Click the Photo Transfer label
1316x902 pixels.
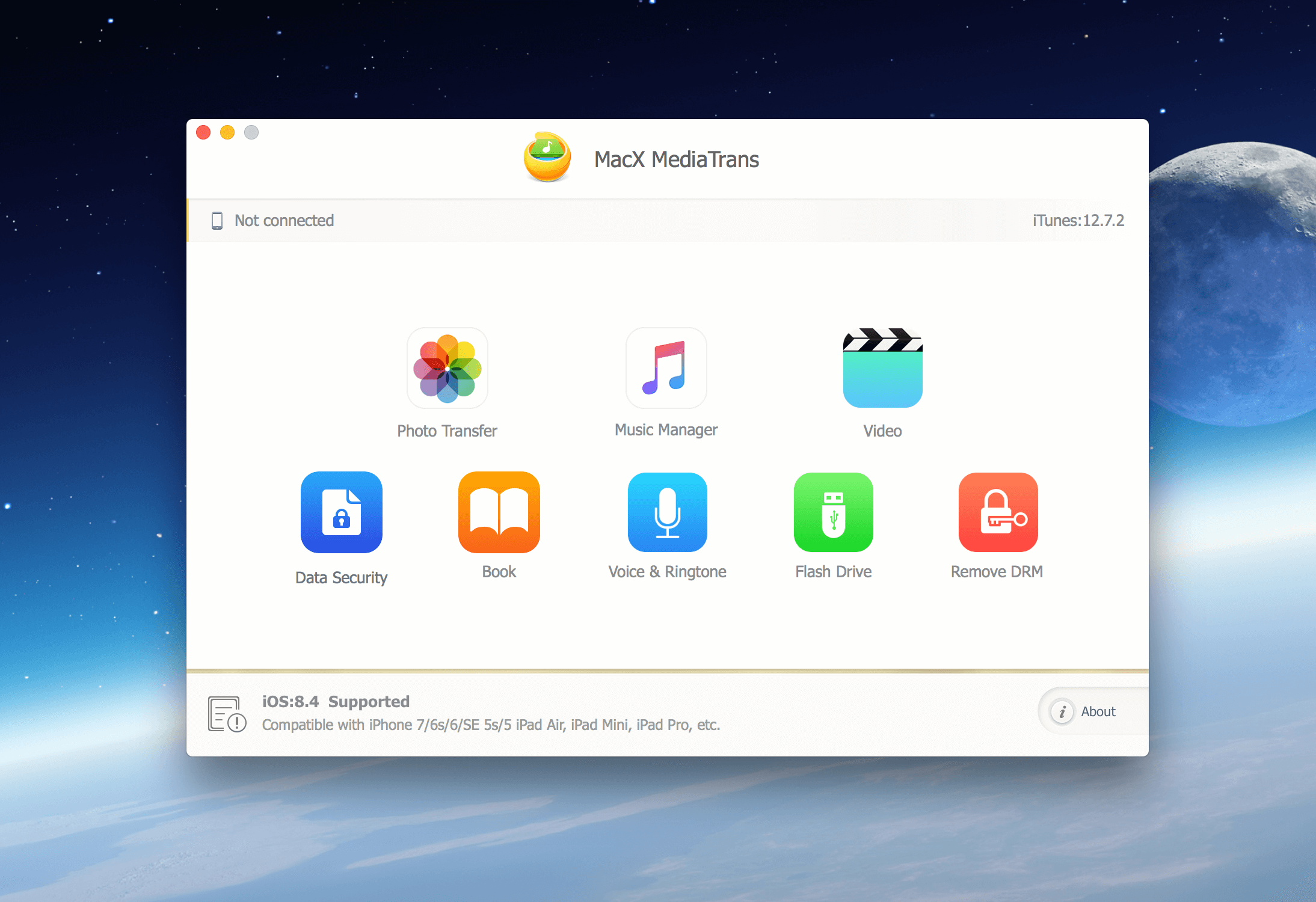click(x=447, y=431)
